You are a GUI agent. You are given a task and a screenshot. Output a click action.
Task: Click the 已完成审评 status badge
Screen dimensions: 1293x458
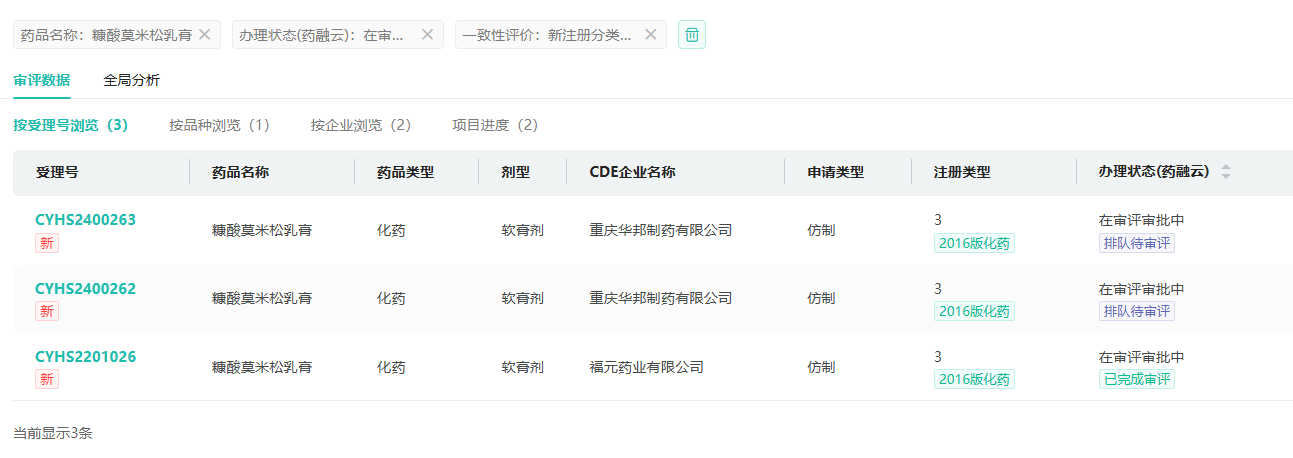[1137, 379]
